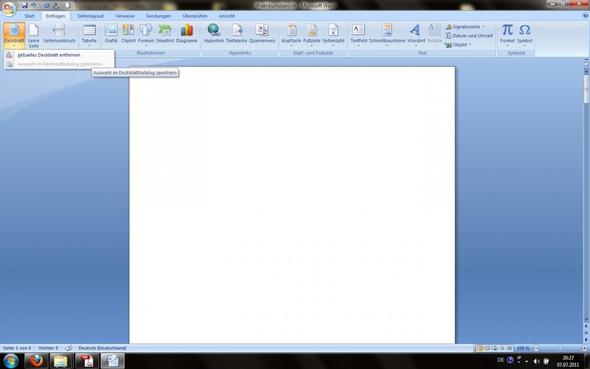The height and width of the screenshot is (369, 590).
Task: Open the Überprüfen ribbon tab
Action: 195,16
